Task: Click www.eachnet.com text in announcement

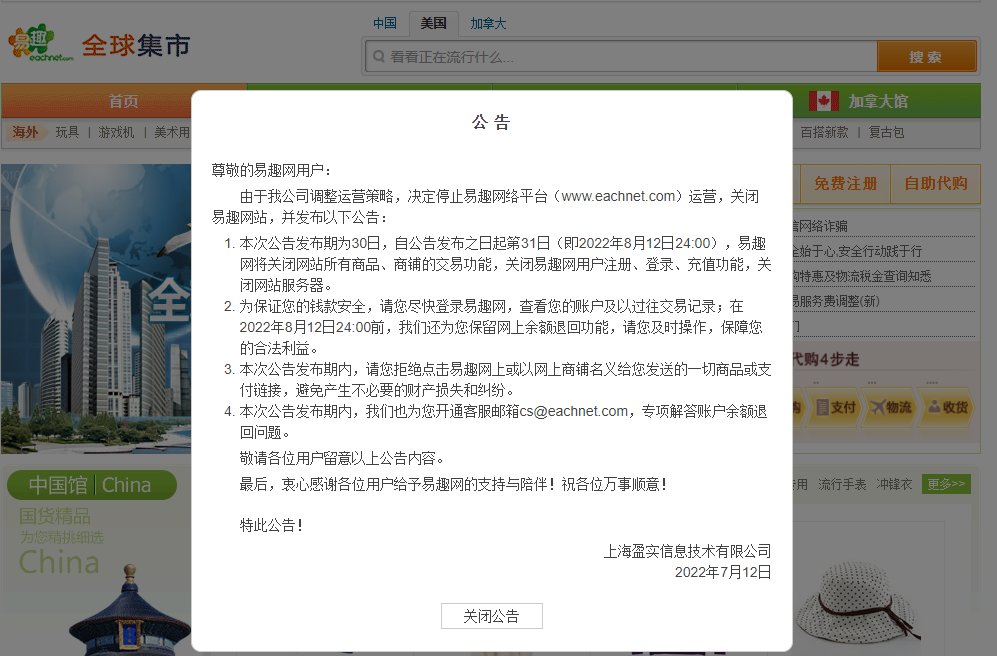Action: [x=619, y=196]
